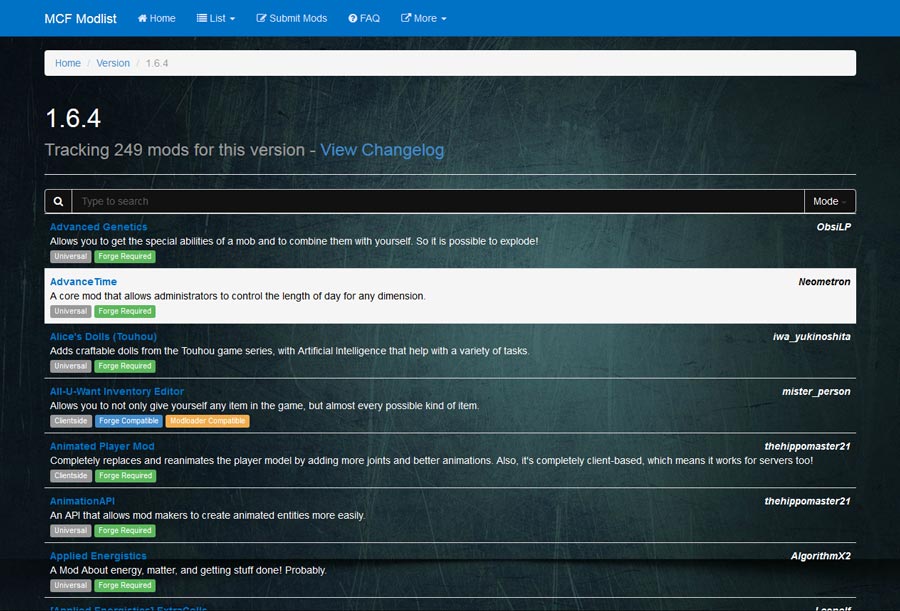This screenshot has height=611, width=900.
Task: Click the search magnifier icon
Action: click(59, 202)
